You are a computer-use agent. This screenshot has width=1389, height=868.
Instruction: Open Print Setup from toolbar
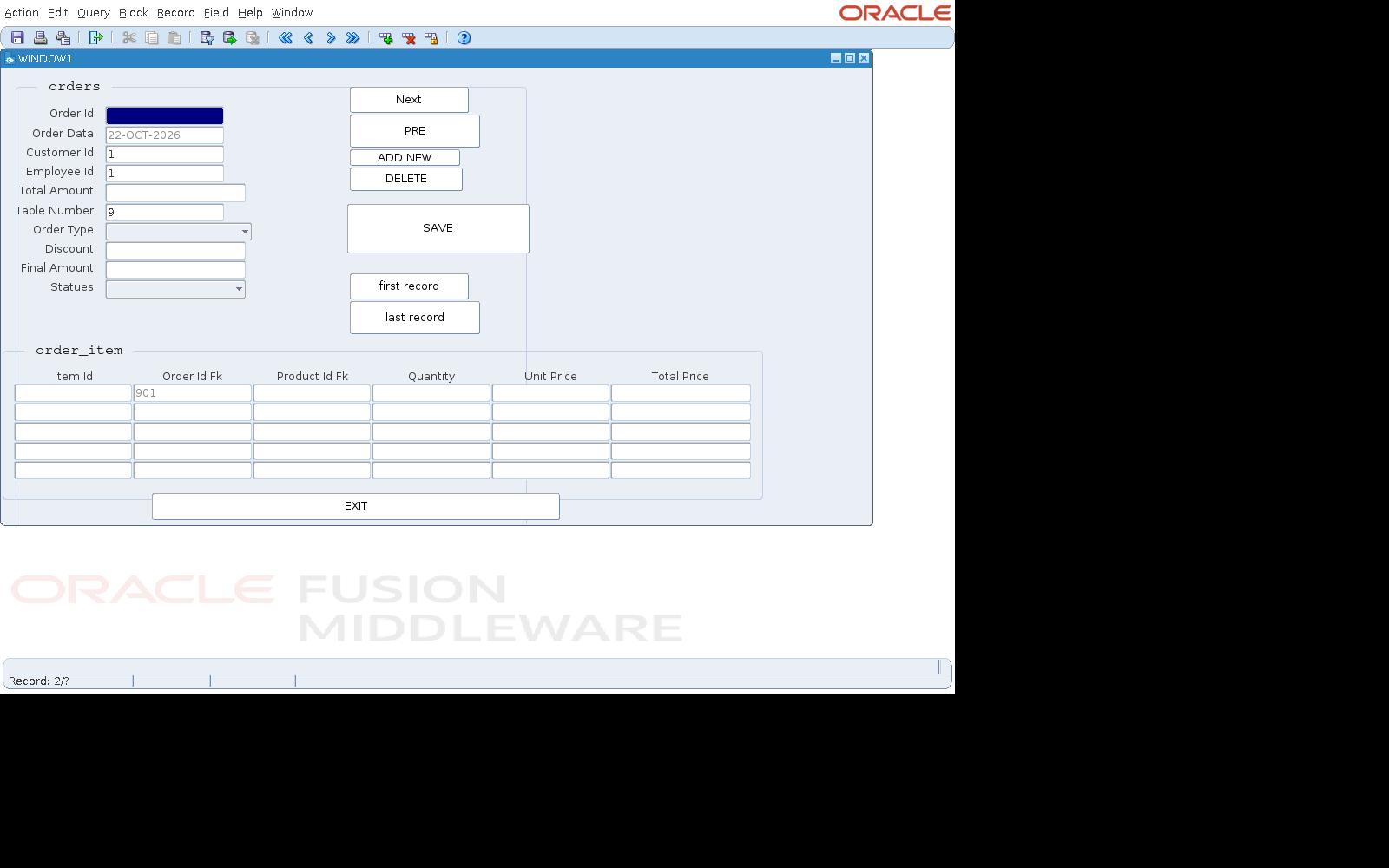point(63,38)
